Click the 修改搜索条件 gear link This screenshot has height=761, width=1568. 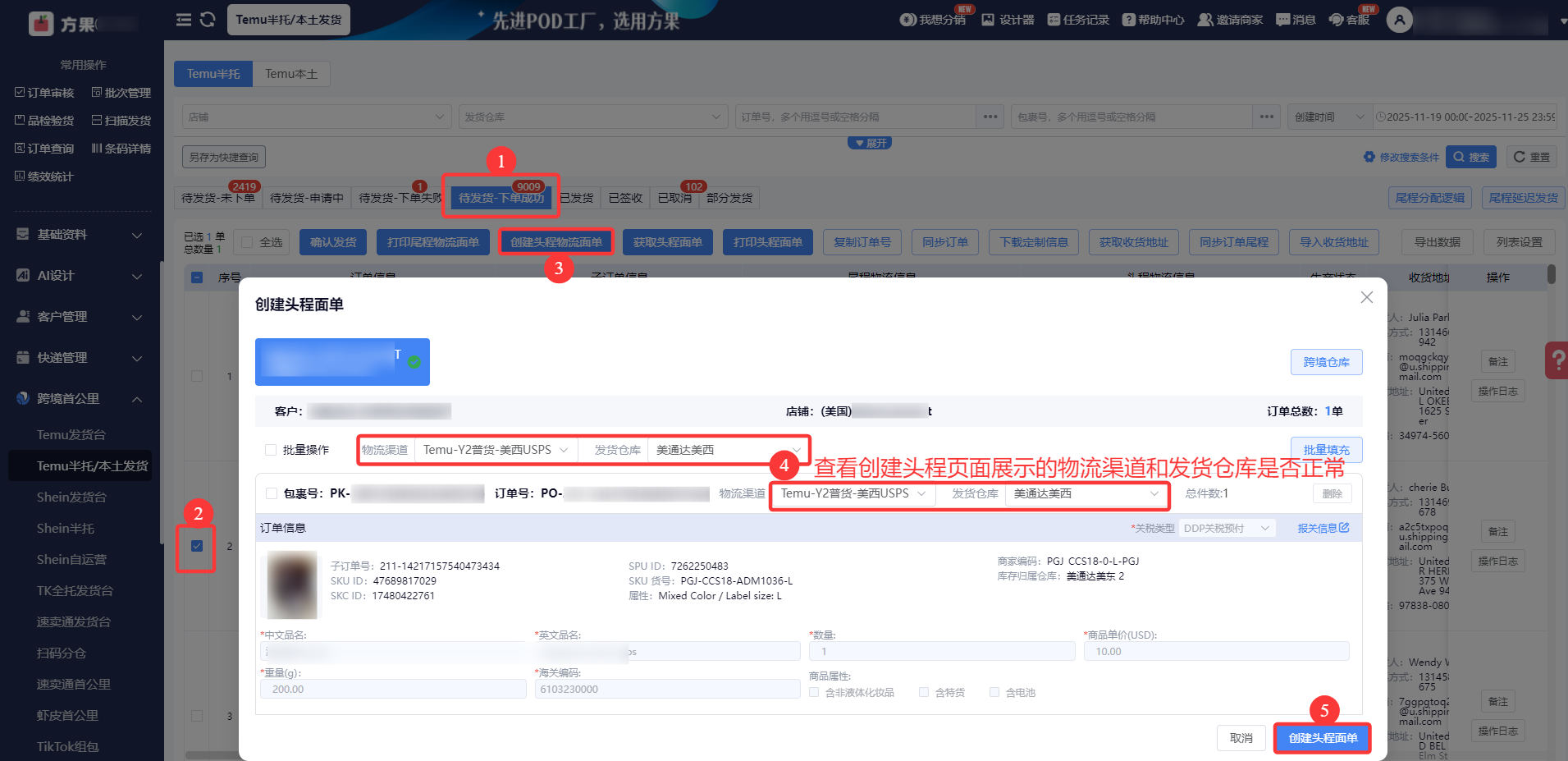(x=1401, y=157)
